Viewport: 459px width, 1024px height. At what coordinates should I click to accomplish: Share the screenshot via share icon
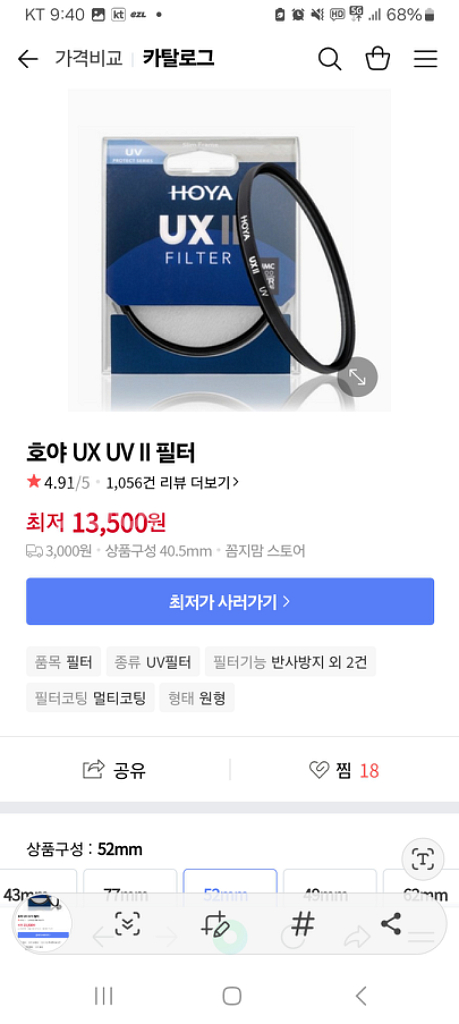tap(390, 923)
